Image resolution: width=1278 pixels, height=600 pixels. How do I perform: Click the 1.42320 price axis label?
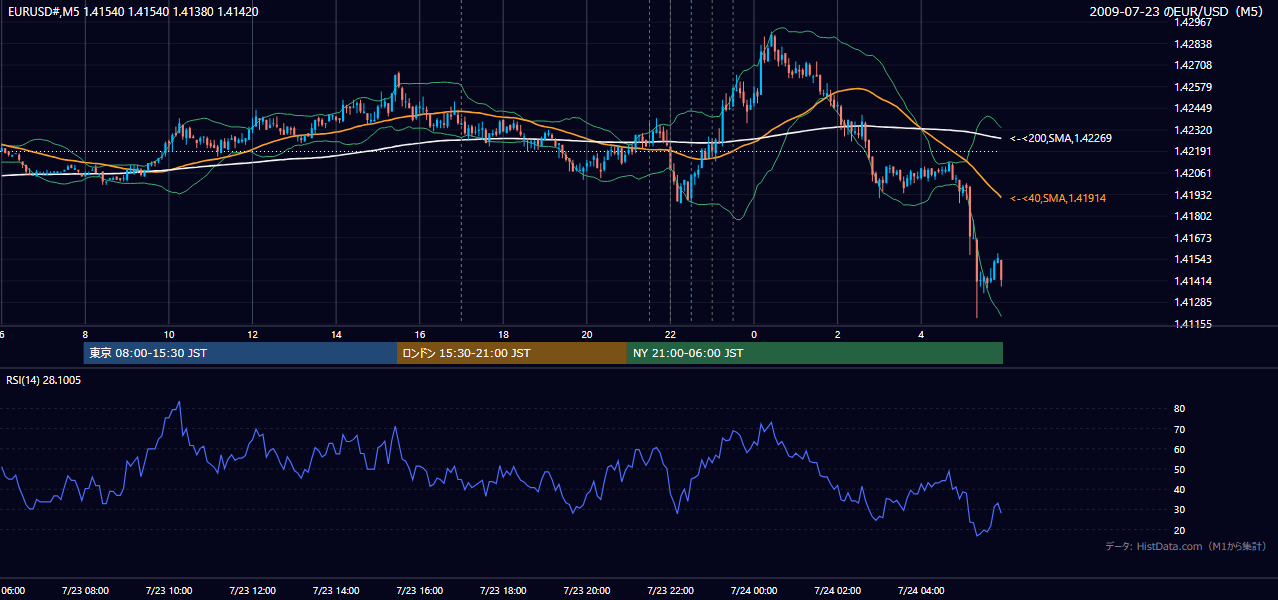click(x=1194, y=130)
